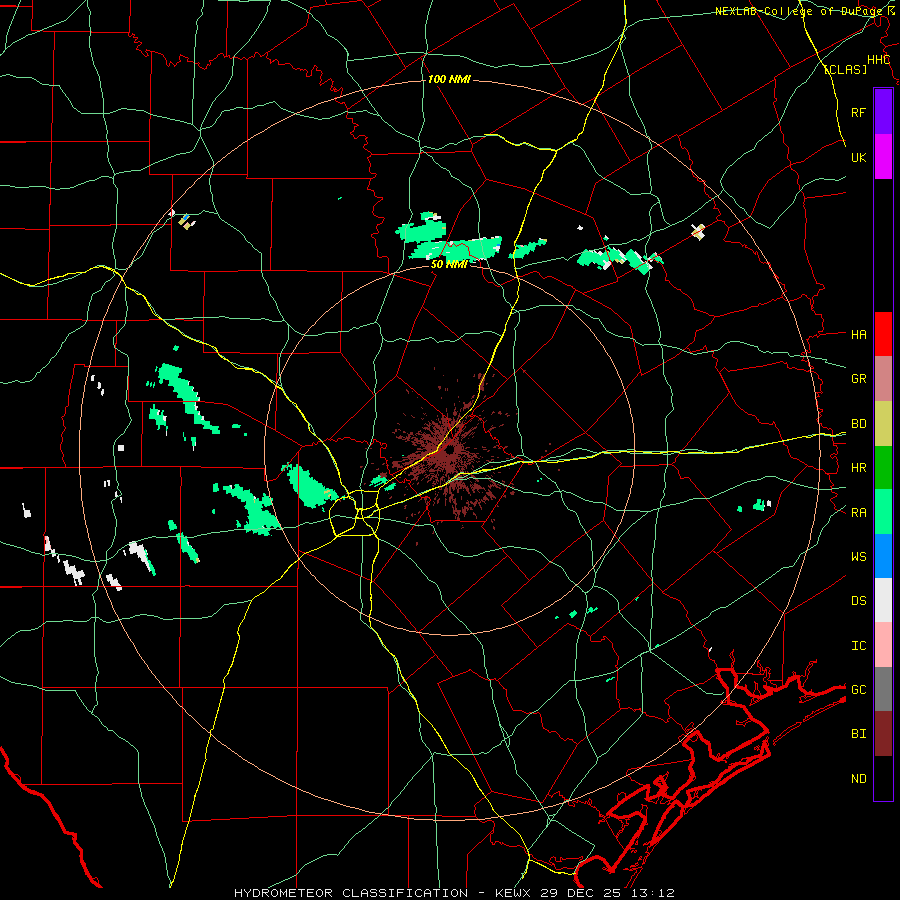Image resolution: width=900 pixels, height=900 pixels.
Task: Click the red HA legend swatch
Action: tap(883, 334)
